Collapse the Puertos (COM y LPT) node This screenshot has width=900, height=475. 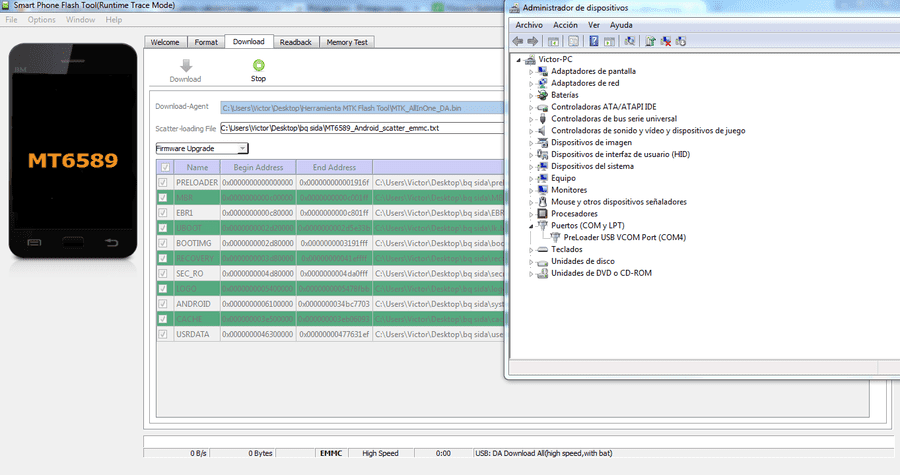click(531, 226)
